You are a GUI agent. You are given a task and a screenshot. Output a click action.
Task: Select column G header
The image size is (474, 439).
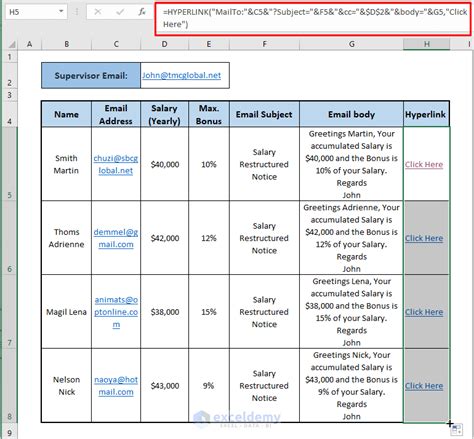351,44
